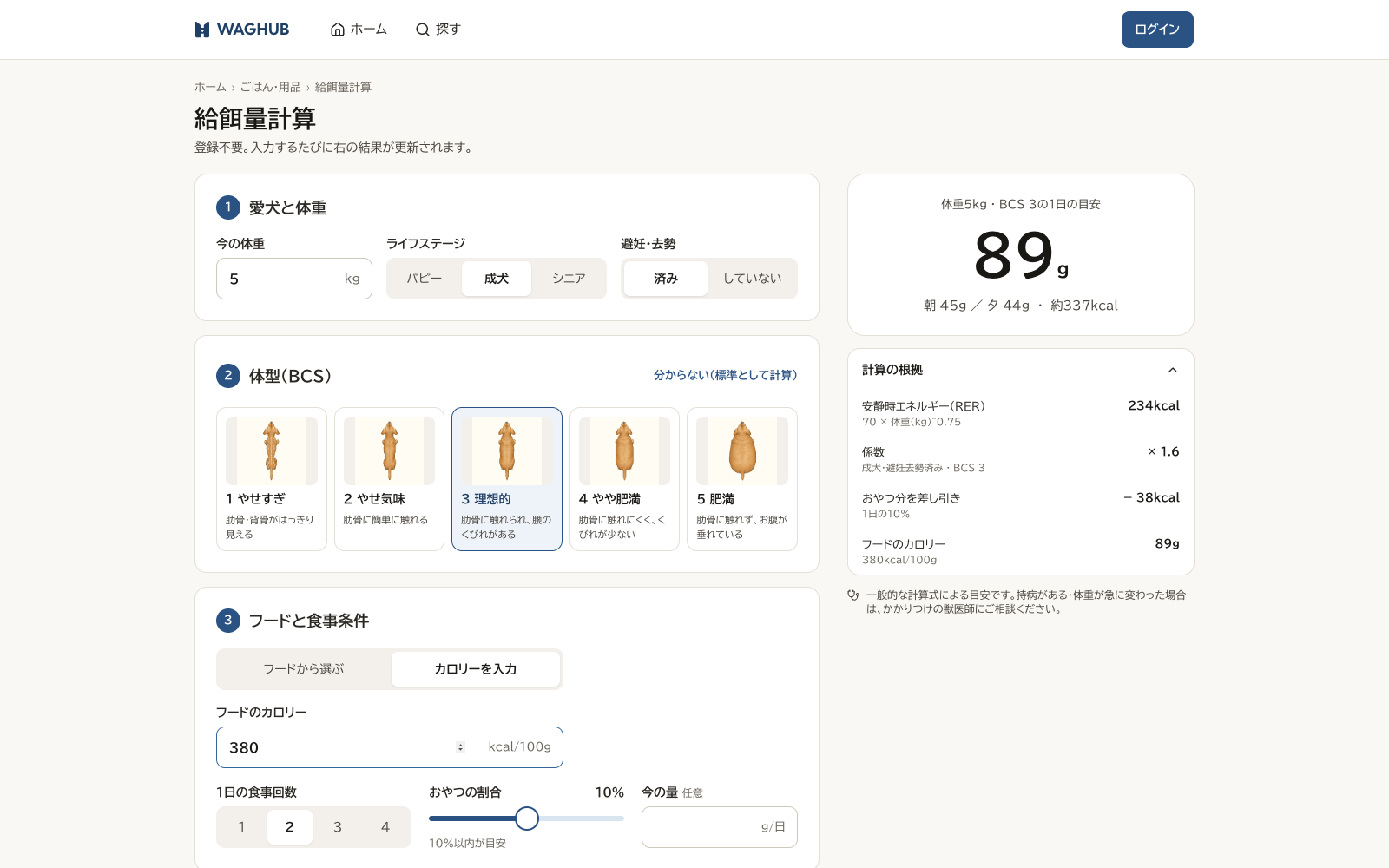
Task: Click the − 38kcal snack deduction value
Action: tap(1151, 497)
